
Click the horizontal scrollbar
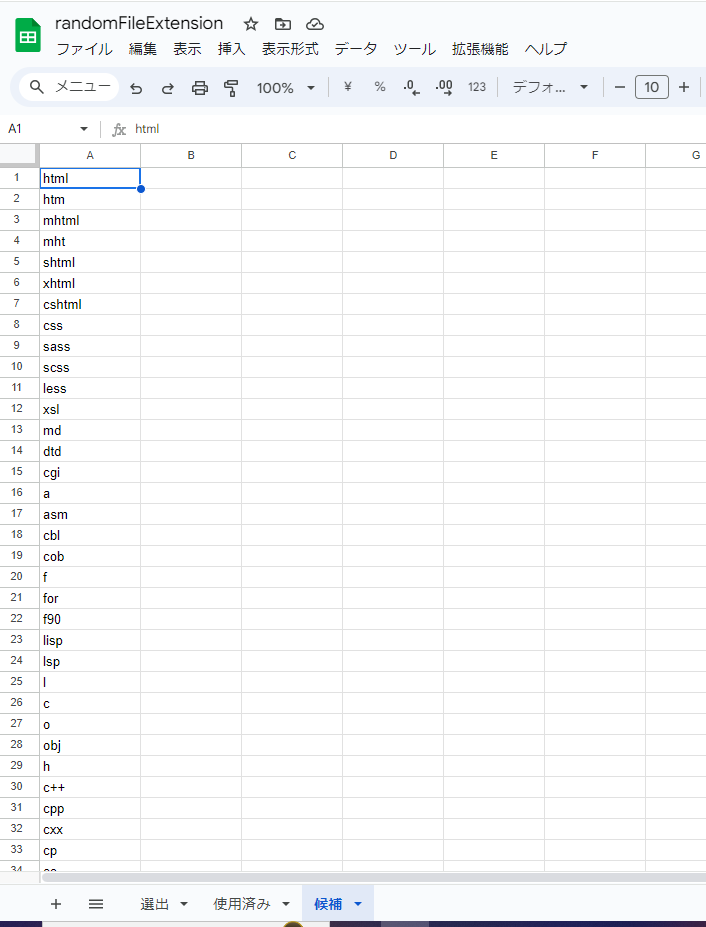373,877
